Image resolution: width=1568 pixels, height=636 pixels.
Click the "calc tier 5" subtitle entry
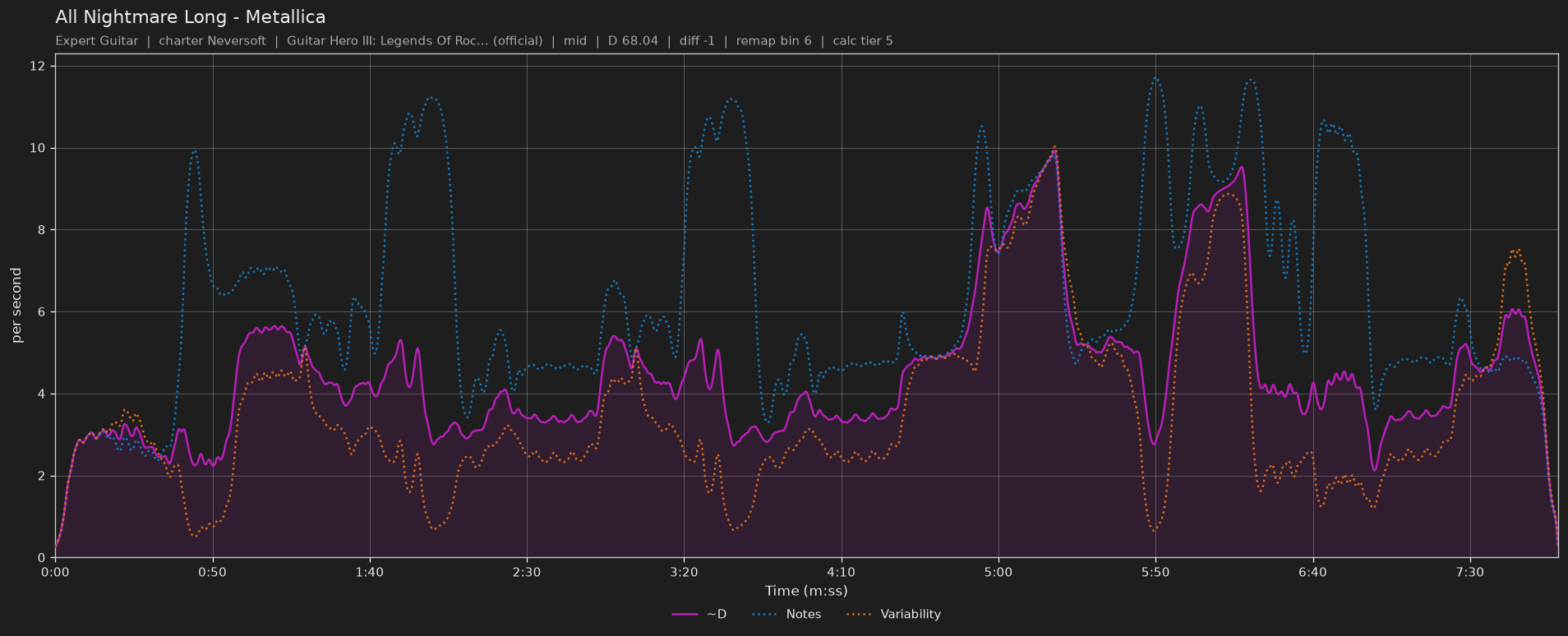pos(863,41)
